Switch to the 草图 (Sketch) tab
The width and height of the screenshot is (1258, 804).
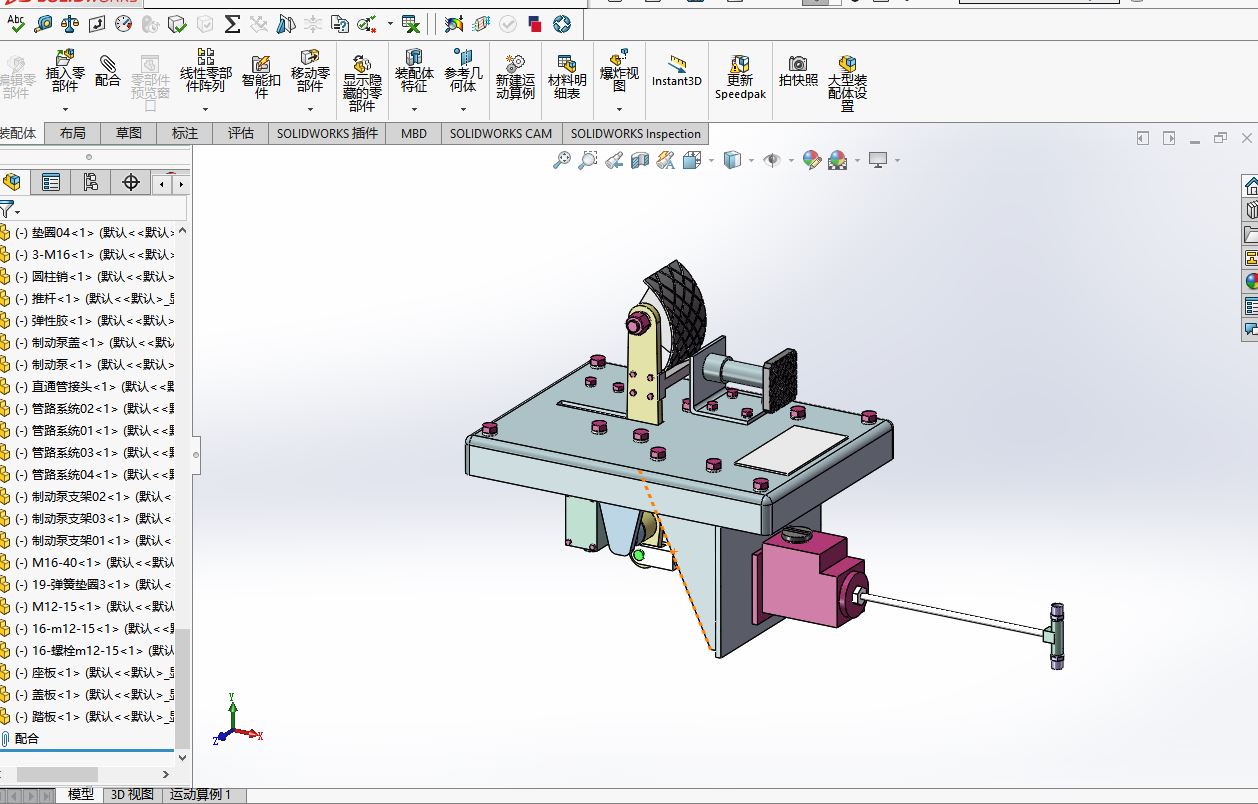click(129, 133)
